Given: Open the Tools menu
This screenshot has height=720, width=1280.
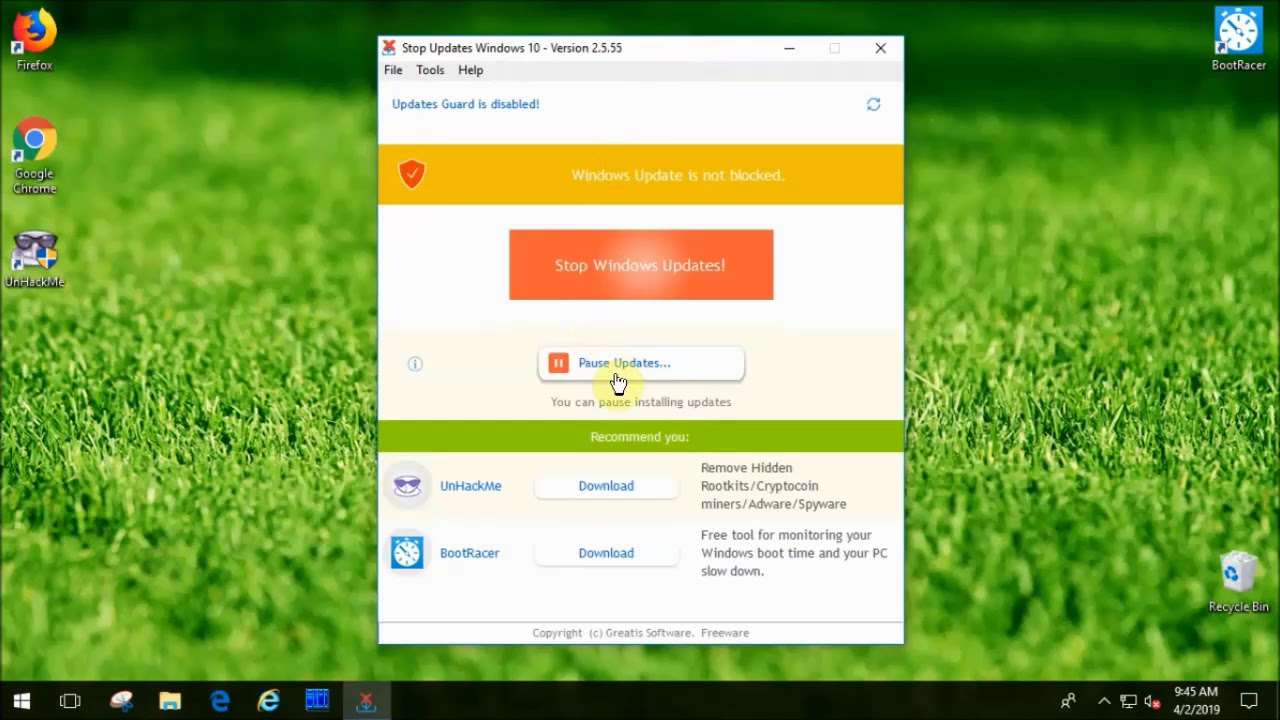Looking at the screenshot, I should [x=430, y=70].
